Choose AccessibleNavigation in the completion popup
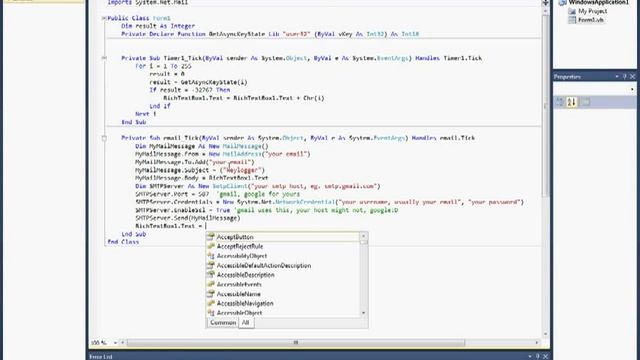Image resolution: width=640 pixels, height=360 pixels. 283,303
